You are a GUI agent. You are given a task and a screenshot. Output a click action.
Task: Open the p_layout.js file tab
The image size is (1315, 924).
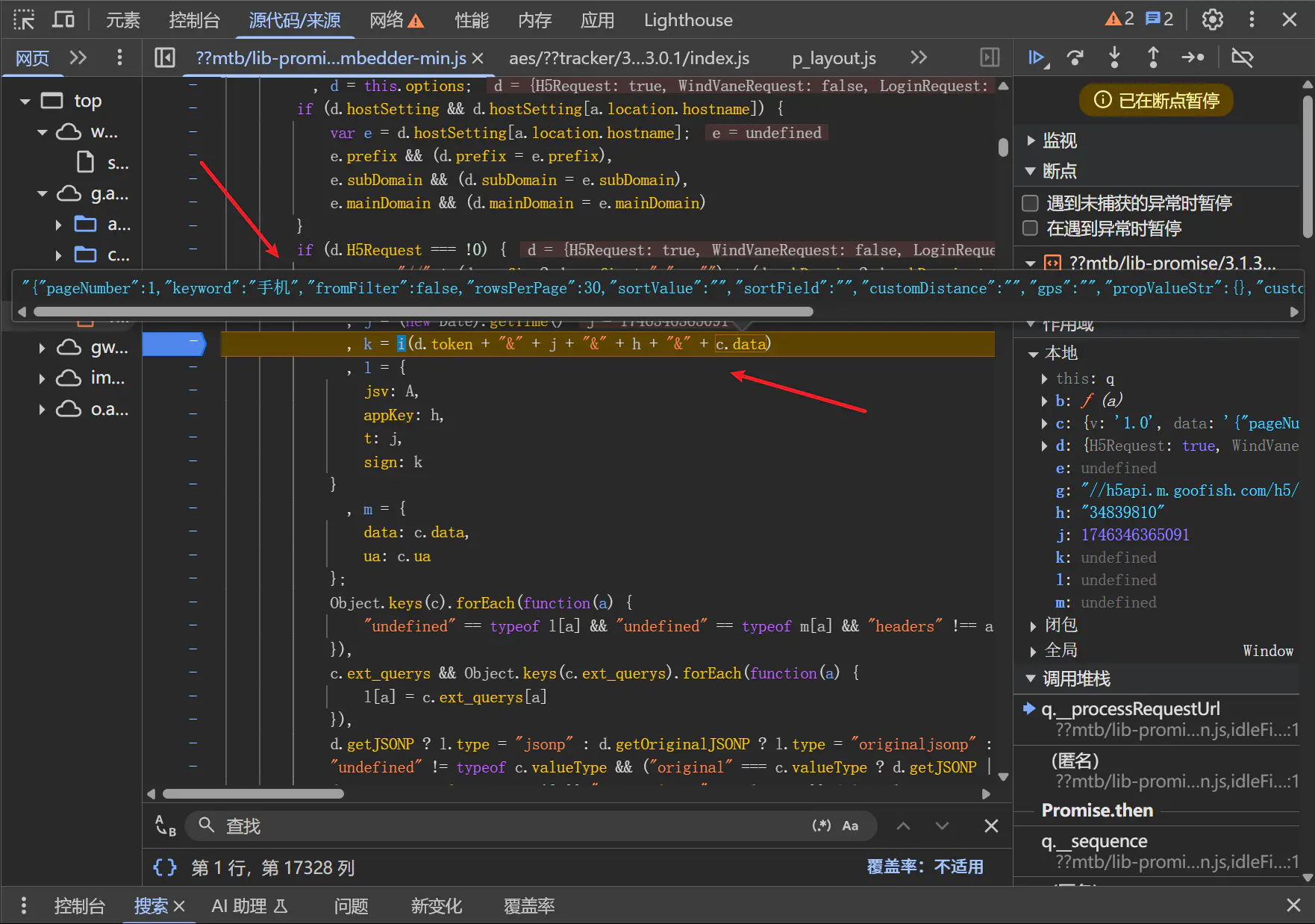(x=834, y=58)
